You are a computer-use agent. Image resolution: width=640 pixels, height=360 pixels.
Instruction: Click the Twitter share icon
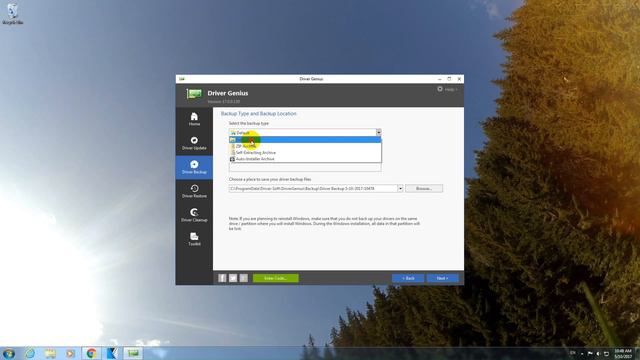click(233, 278)
